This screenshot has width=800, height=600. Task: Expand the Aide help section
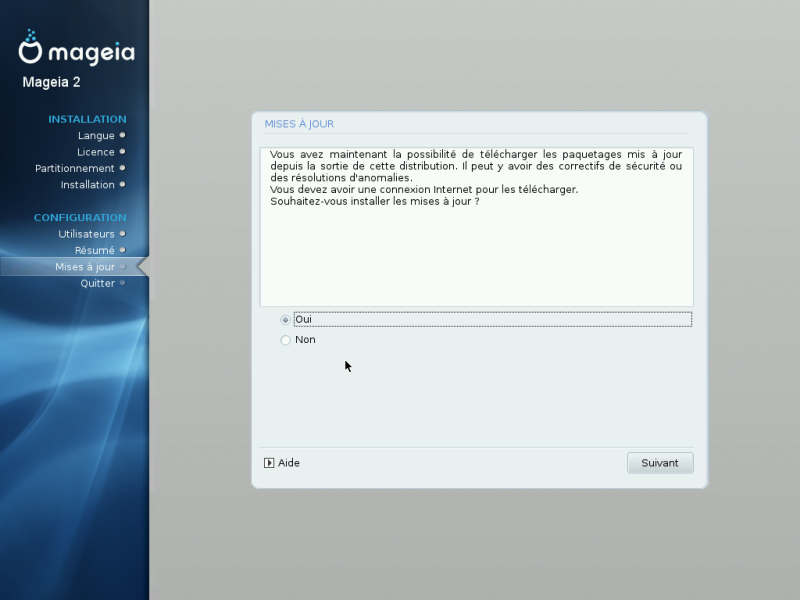coord(282,463)
